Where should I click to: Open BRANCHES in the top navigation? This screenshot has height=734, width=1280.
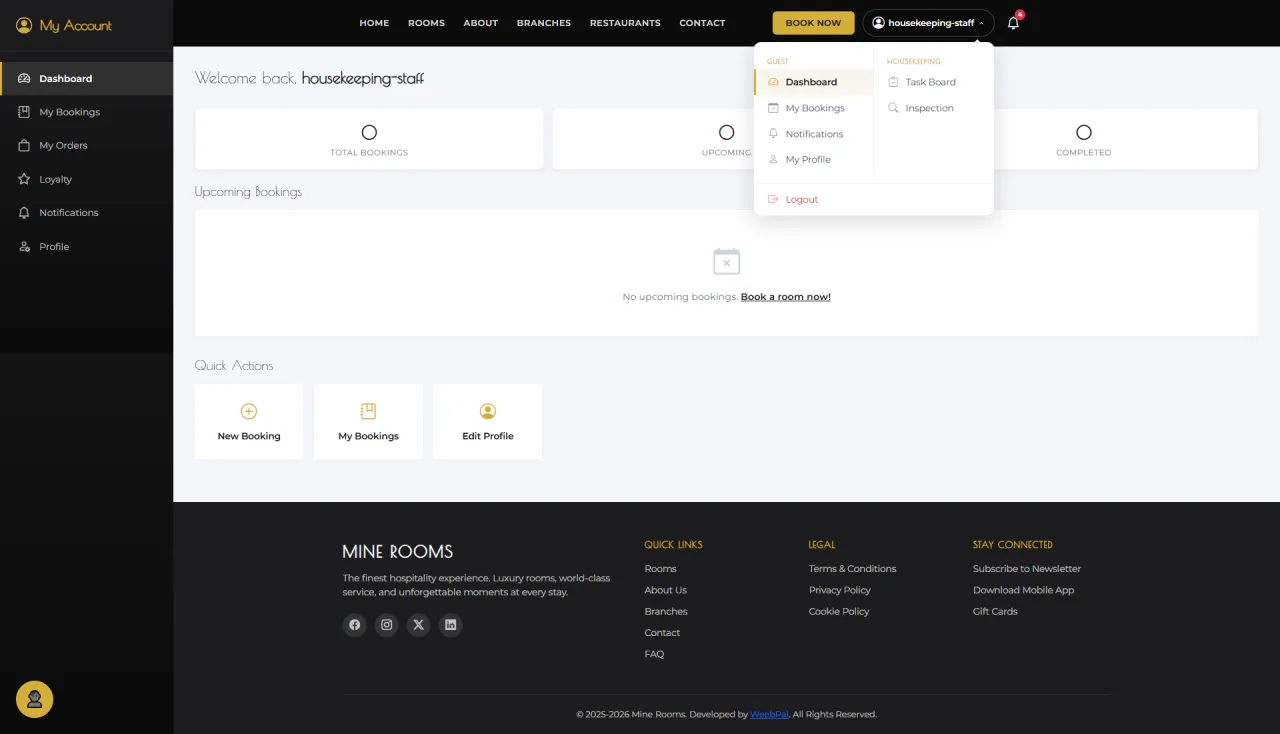click(544, 23)
